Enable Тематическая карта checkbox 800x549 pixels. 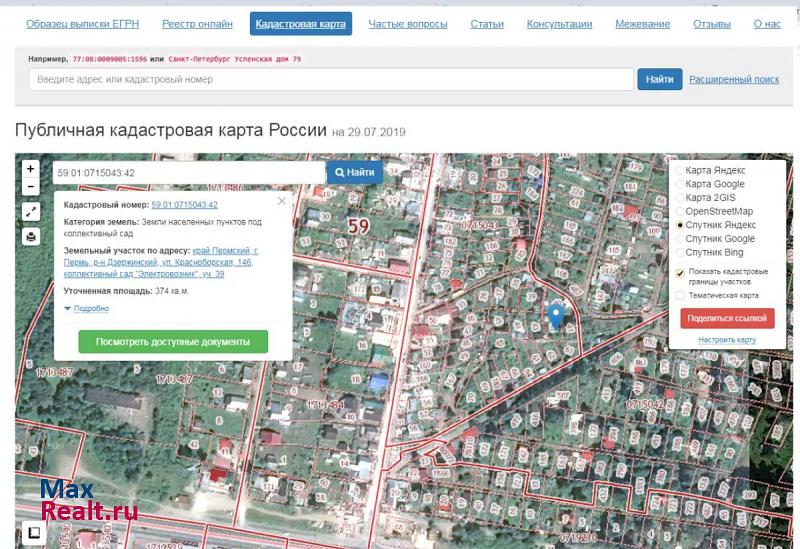click(x=680, y=295)
